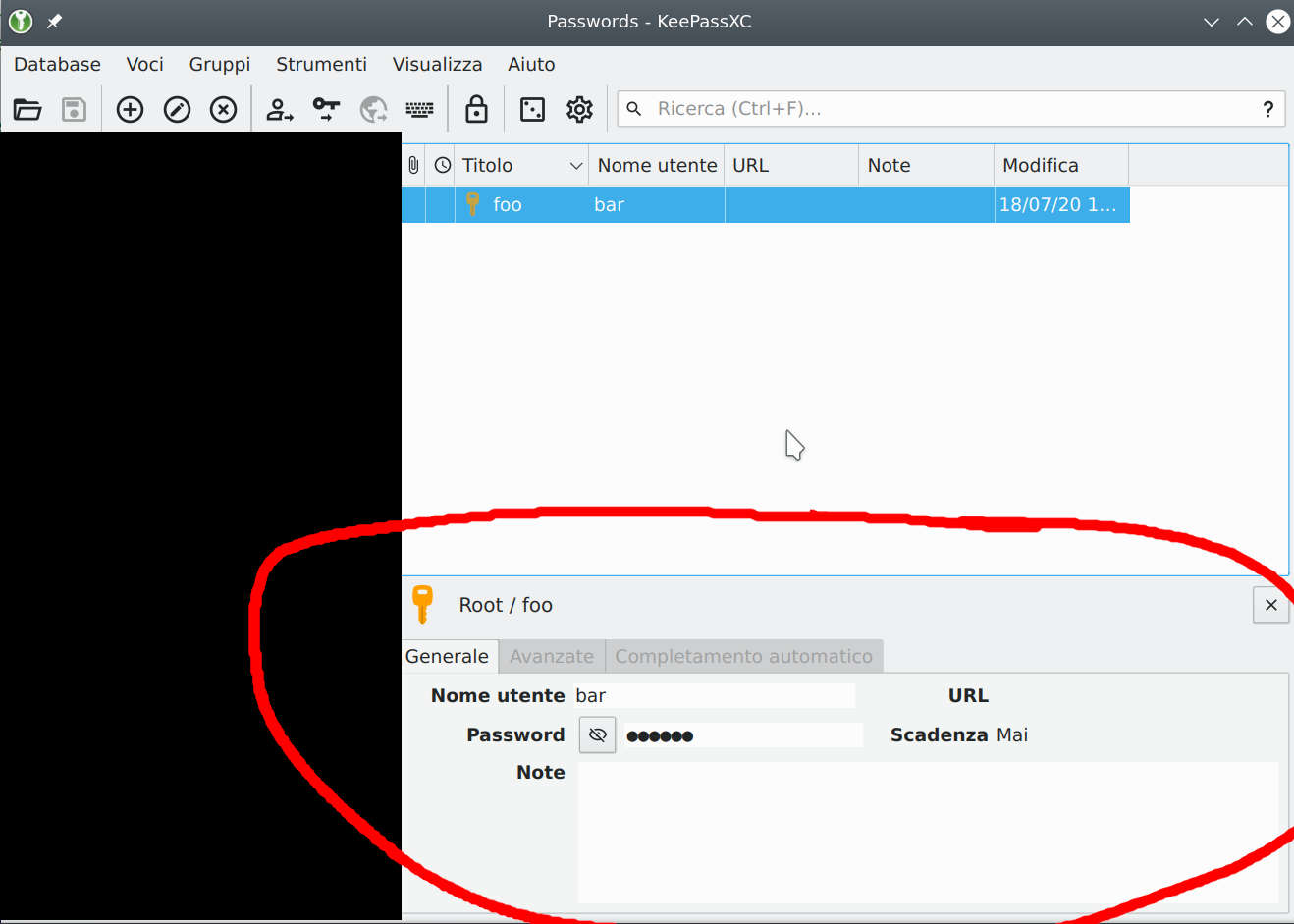This screenshot has width=1294, height=924.
Task: Perform Auto-Type with keyboard icon
Action: tap(419, 109)
